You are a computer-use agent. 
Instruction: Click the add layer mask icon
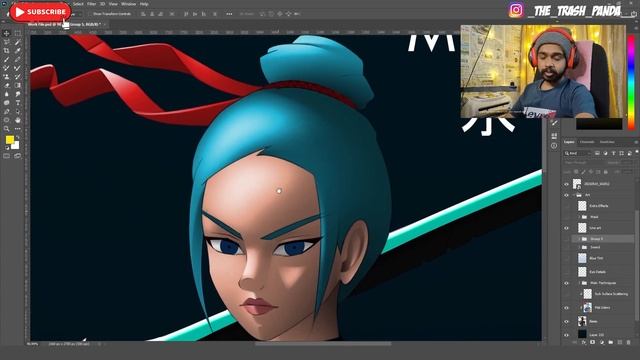[593, 342]
